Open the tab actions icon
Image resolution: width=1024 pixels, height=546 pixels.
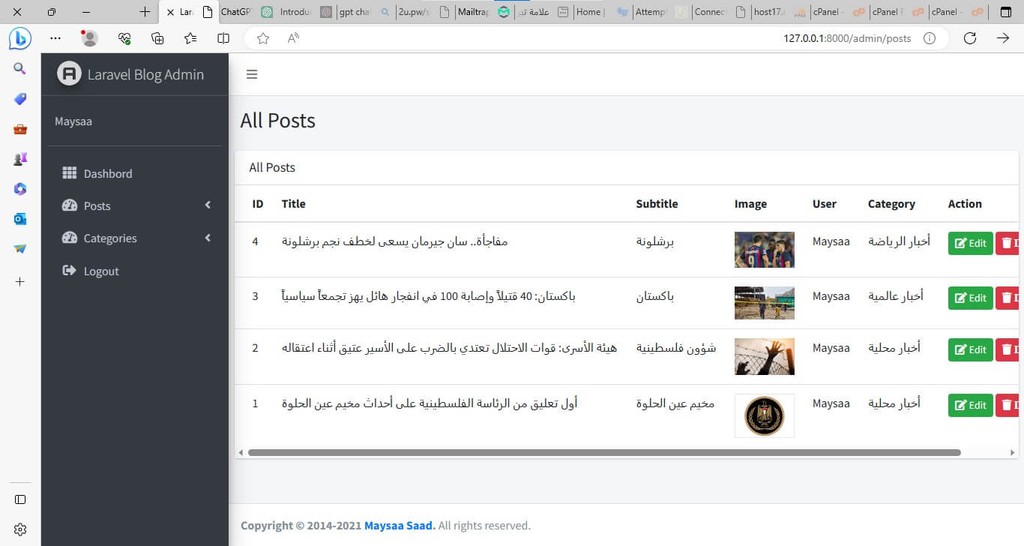[x=1006, y=12]
